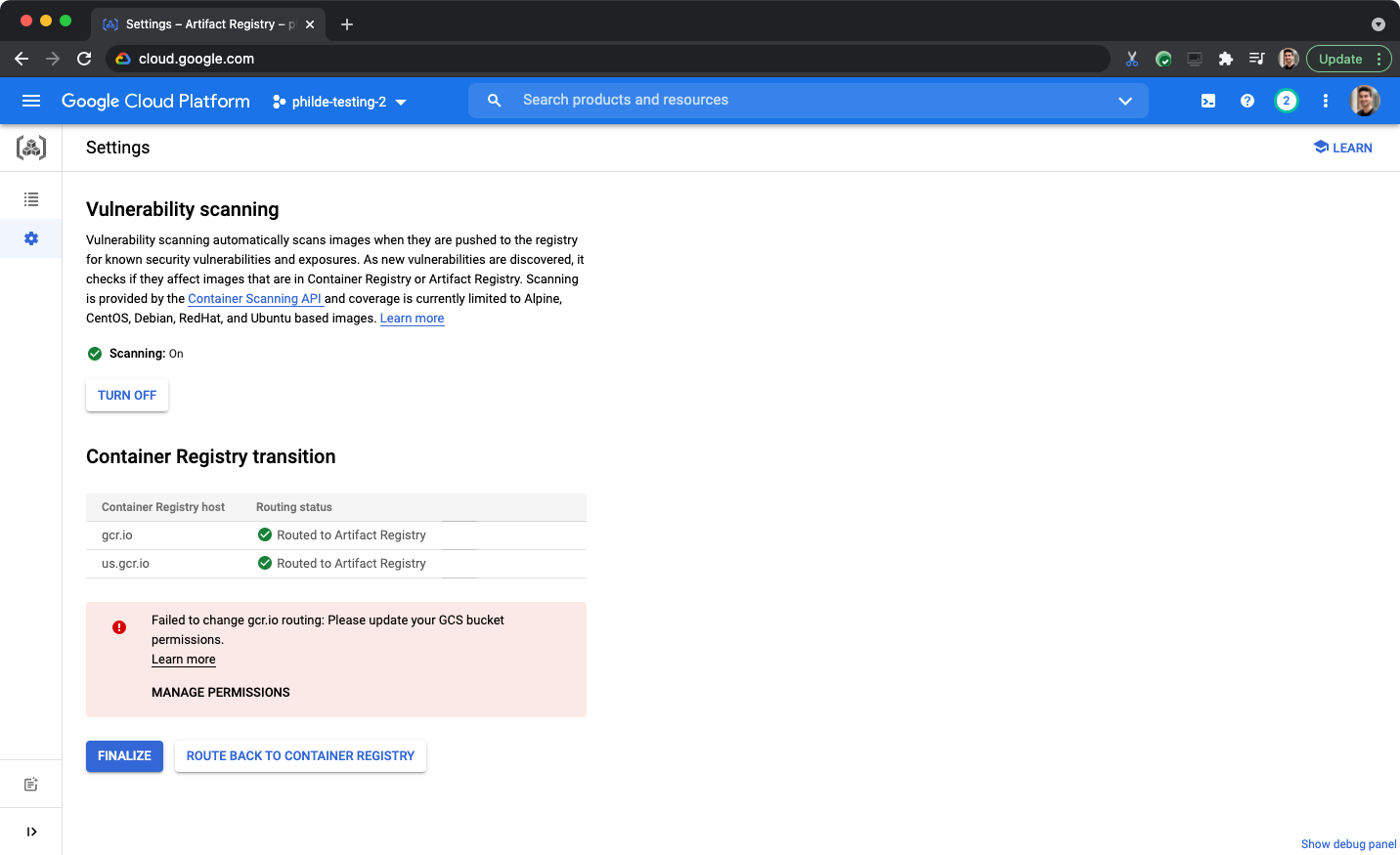This screenshot has width=1400, height=855.
Task: Activate Cloud Shell icon in header
Action: click(x=1208, y=101)
